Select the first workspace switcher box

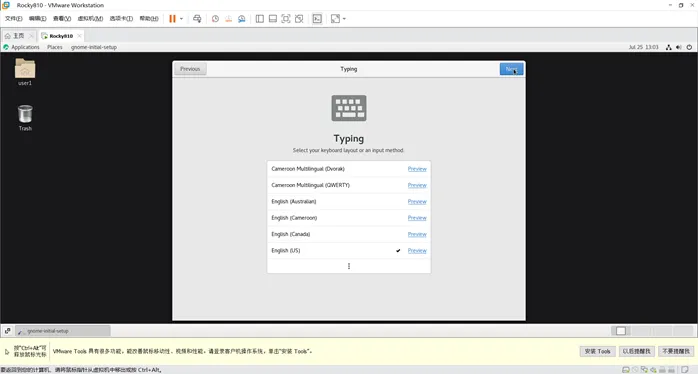click(x=621, y=331)
